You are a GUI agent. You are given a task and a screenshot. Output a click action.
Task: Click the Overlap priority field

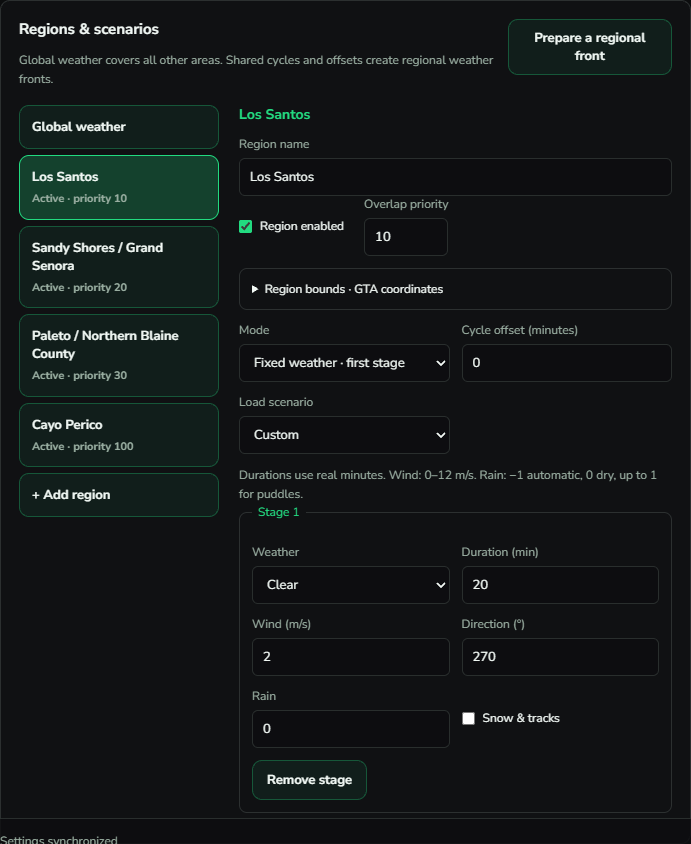coord(406,237)
